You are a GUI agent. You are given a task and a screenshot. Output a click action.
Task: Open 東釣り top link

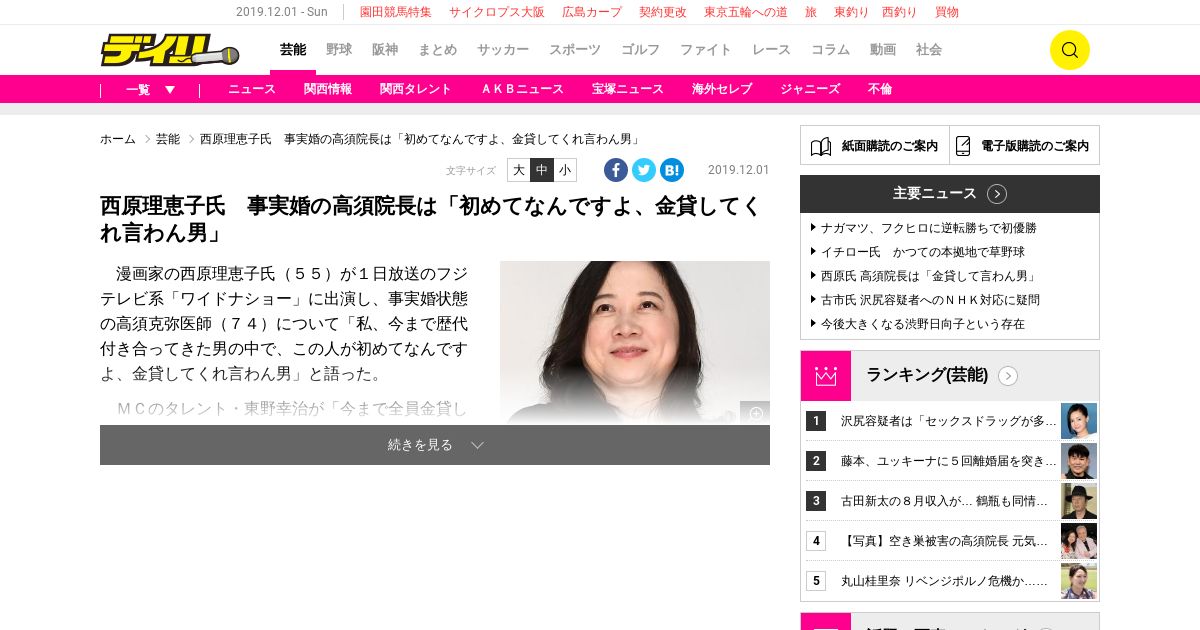tap(851, 12)
